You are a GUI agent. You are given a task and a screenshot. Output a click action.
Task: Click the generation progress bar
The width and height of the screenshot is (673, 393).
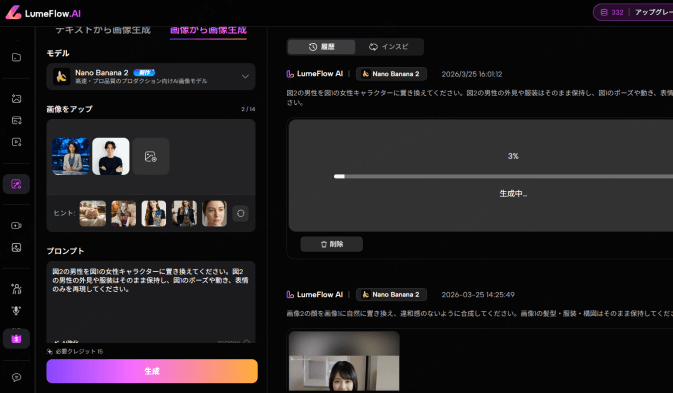(x=503, y=176)
